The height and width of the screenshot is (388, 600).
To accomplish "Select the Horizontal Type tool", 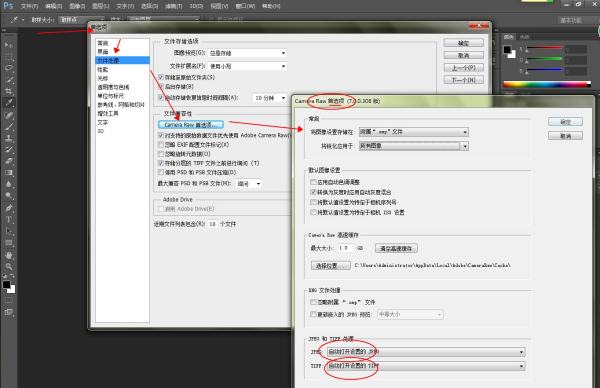I will point(8,220).
